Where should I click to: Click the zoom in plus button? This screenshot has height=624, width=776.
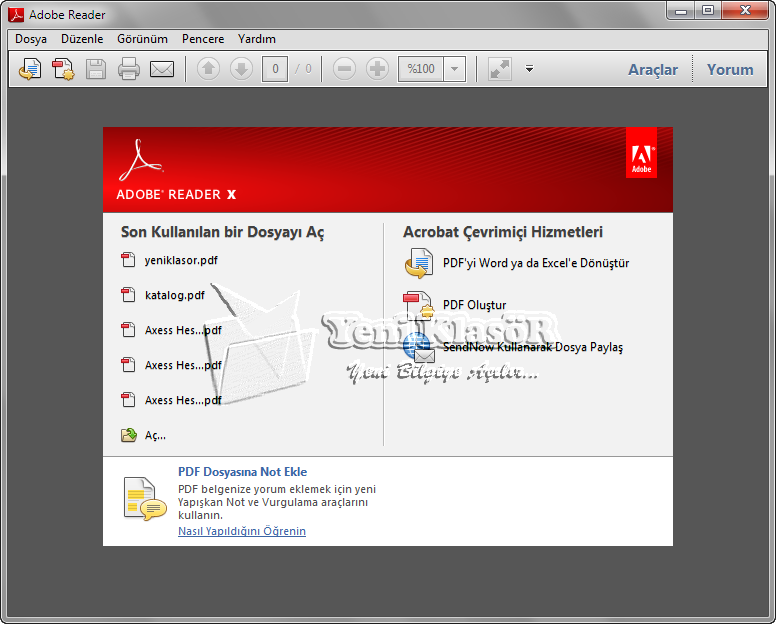[x=378, y=69]
